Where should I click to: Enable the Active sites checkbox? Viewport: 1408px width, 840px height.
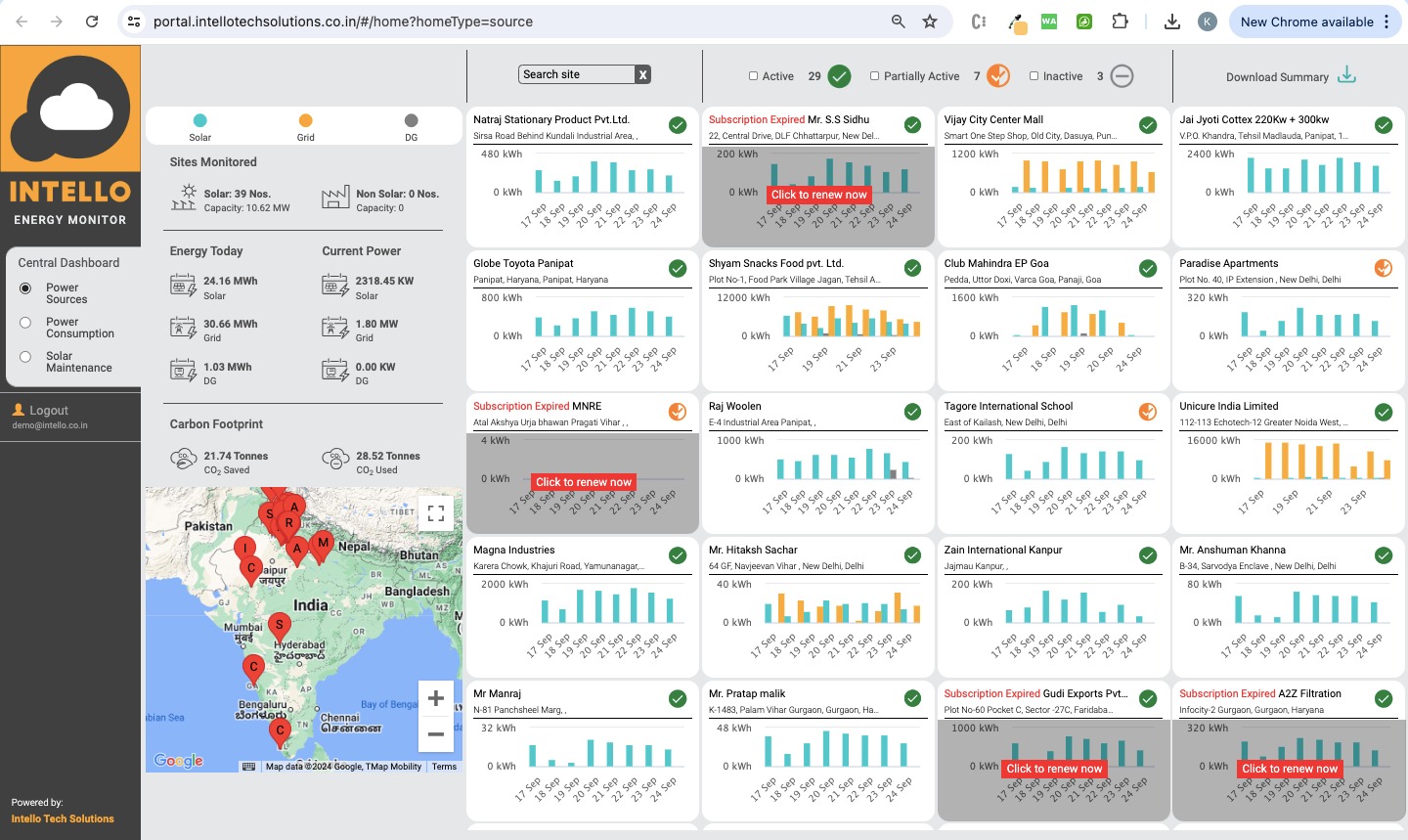tap(753, 75)
